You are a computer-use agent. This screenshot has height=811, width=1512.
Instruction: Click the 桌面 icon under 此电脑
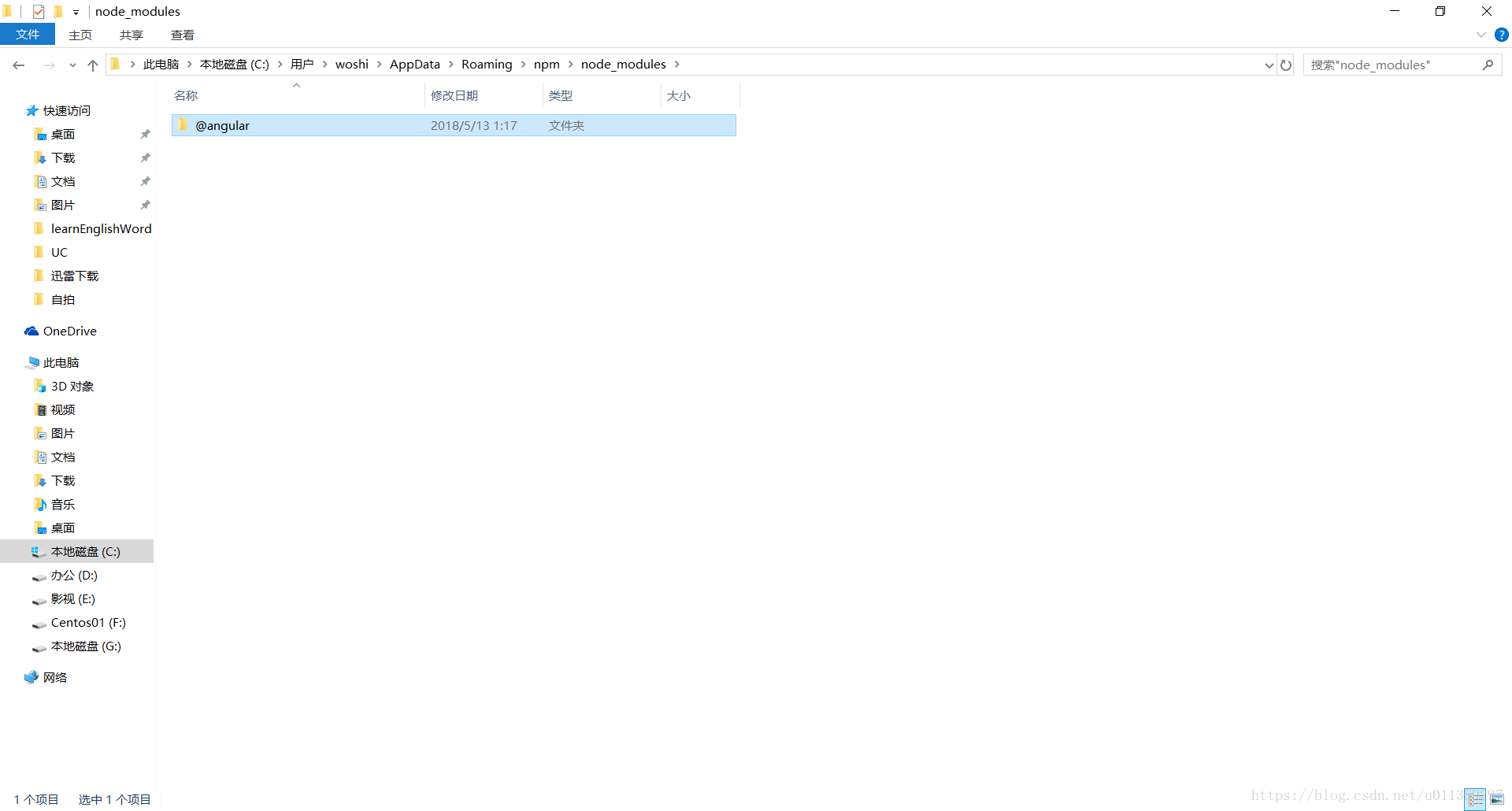pos(40,528)
